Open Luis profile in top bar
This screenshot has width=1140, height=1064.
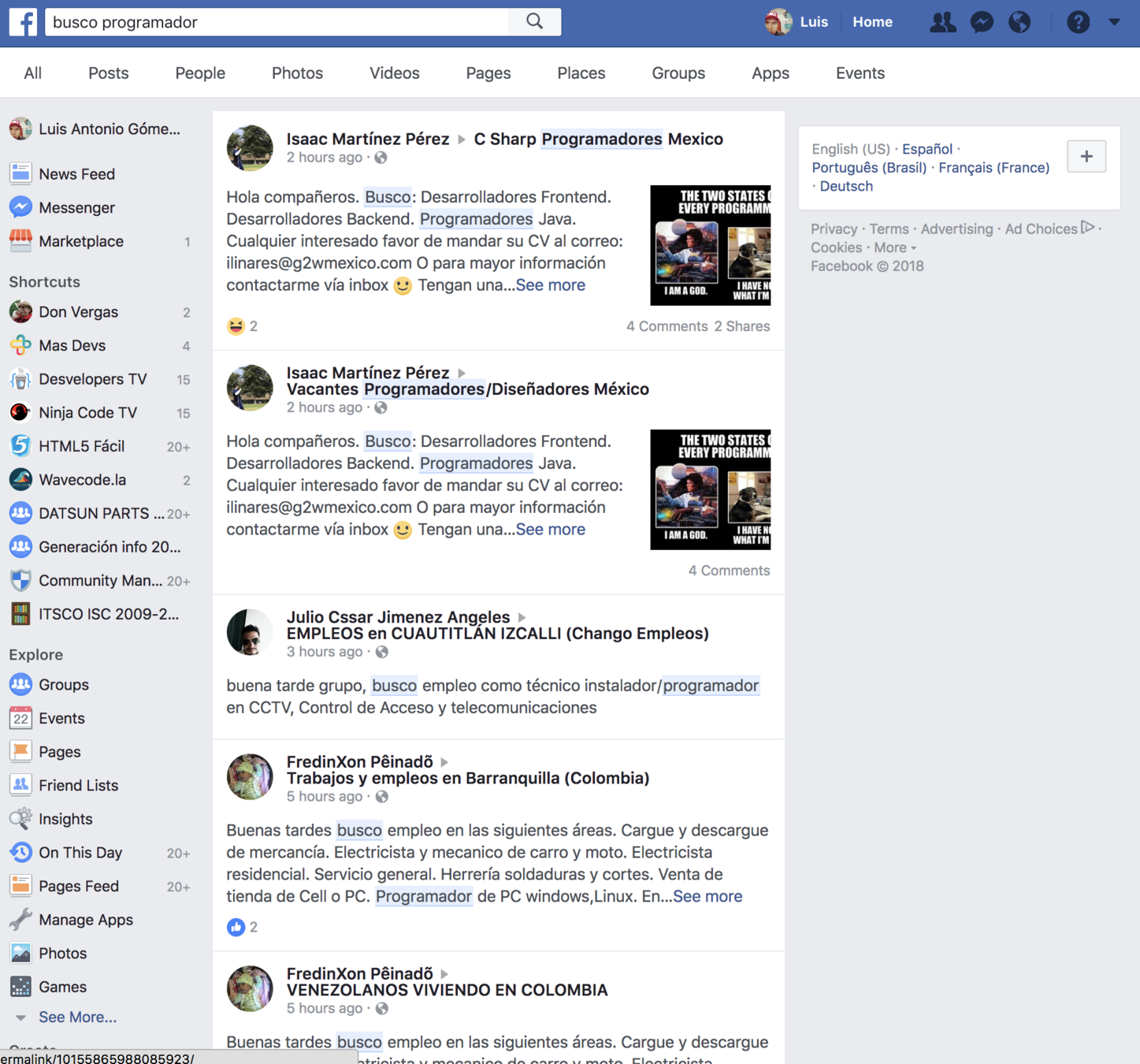(797, 22)
